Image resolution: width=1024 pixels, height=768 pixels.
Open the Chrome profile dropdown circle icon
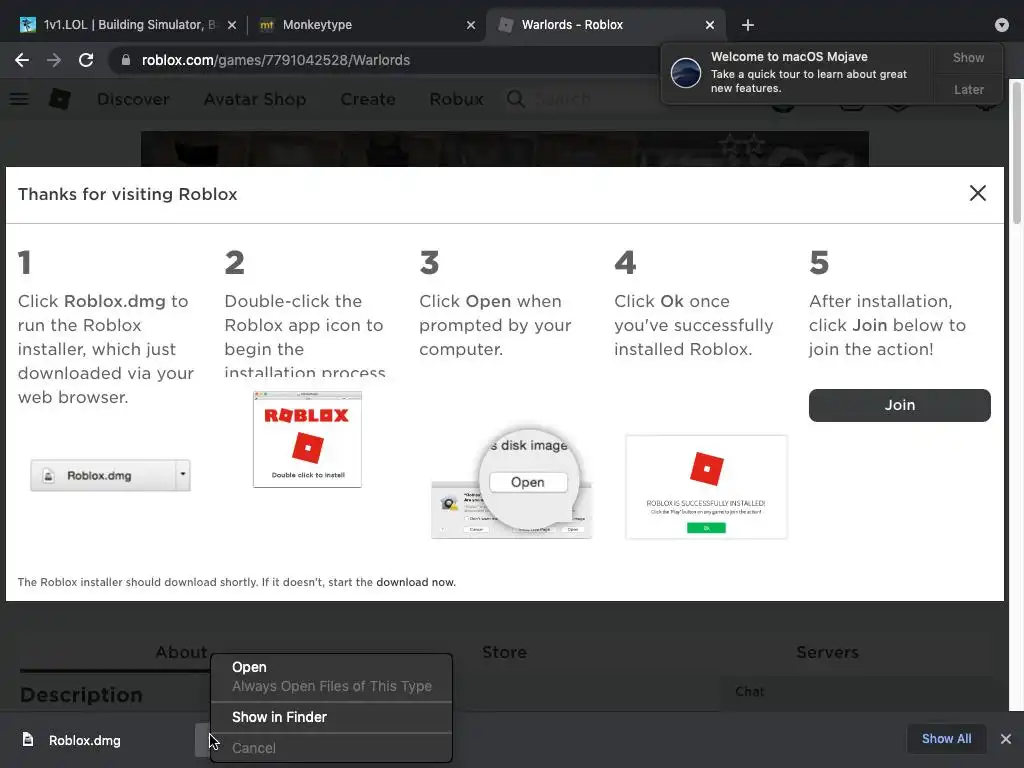tap(1001, 25)
